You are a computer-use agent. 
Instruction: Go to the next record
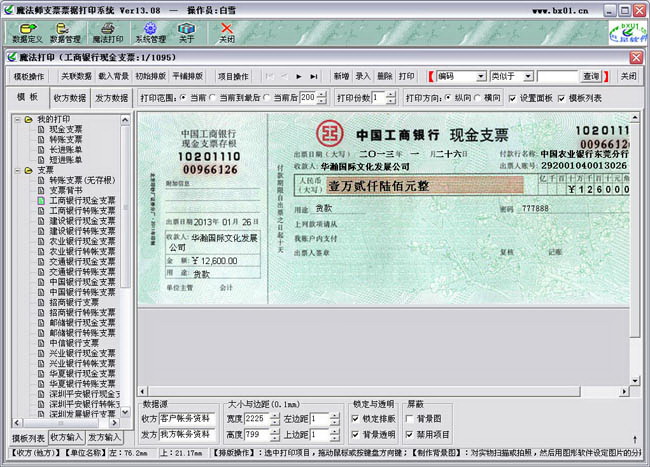298,76
